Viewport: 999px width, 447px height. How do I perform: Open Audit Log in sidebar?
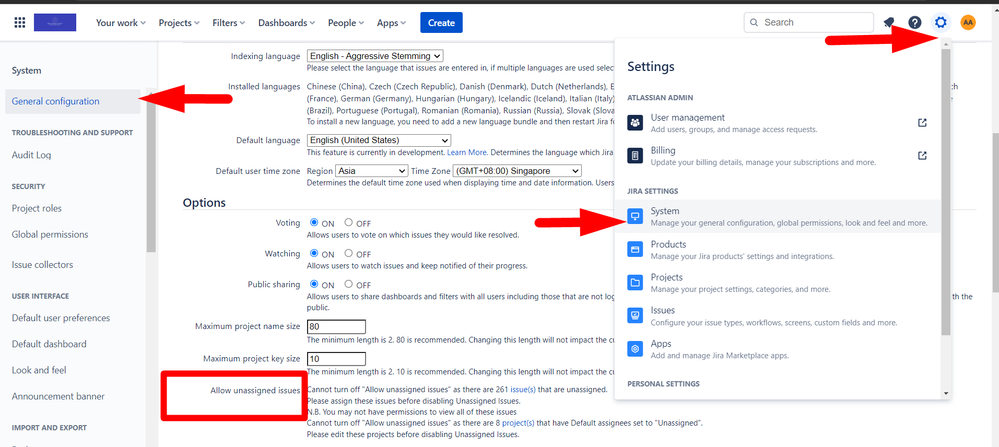tap(31, 155)
